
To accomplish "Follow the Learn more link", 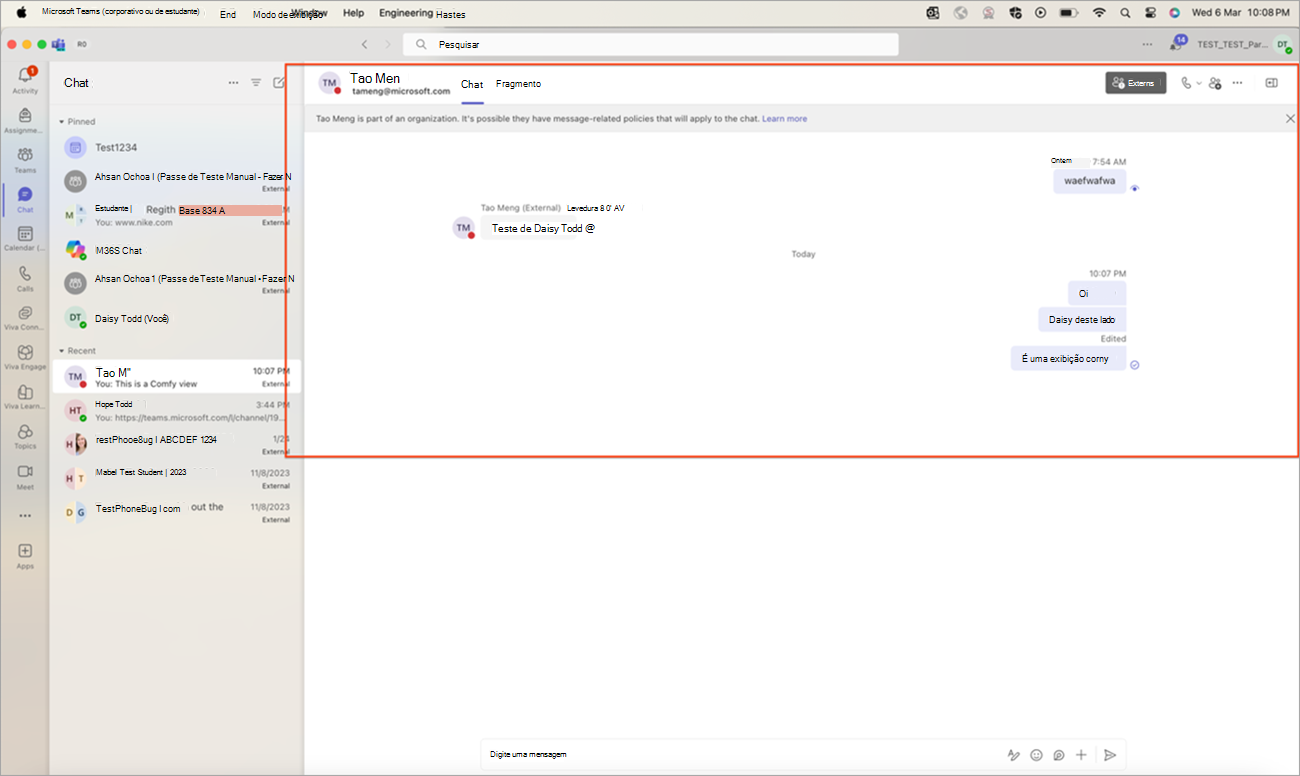I will click(x=784, y=118).
